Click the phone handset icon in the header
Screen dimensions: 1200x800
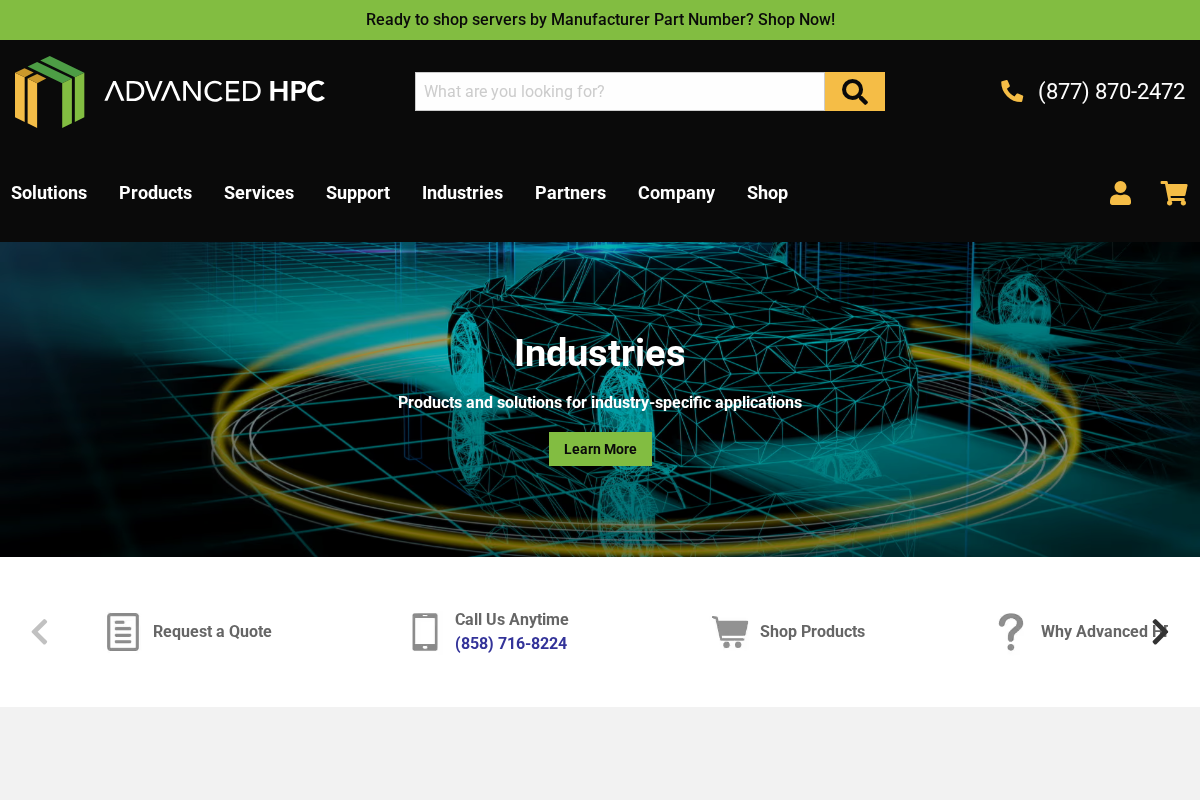coord(1012,91)
